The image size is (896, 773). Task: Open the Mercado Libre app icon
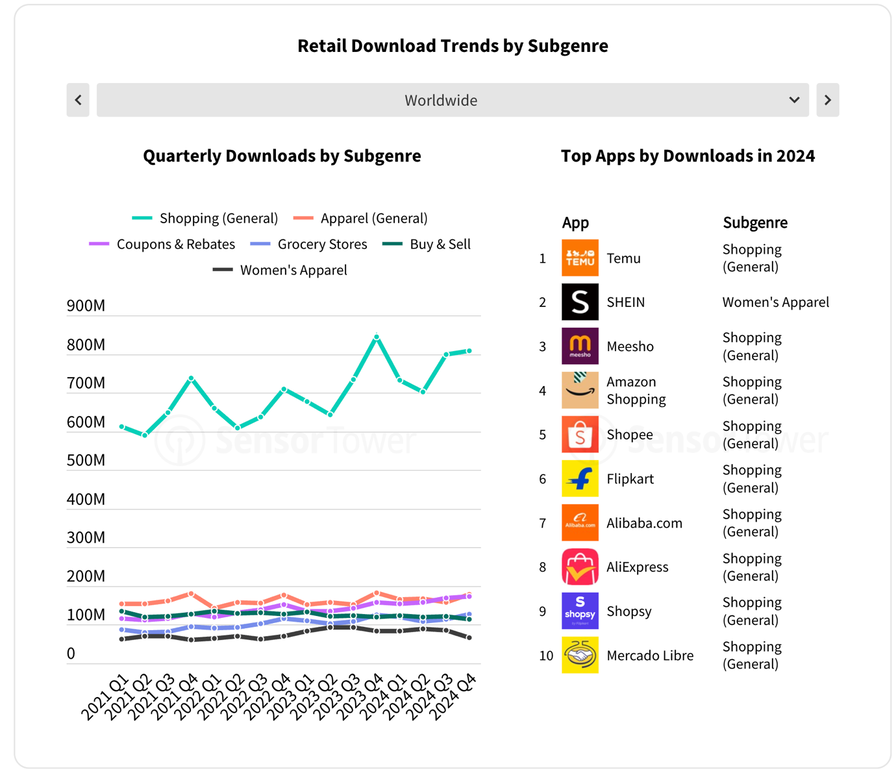(579, 655)
